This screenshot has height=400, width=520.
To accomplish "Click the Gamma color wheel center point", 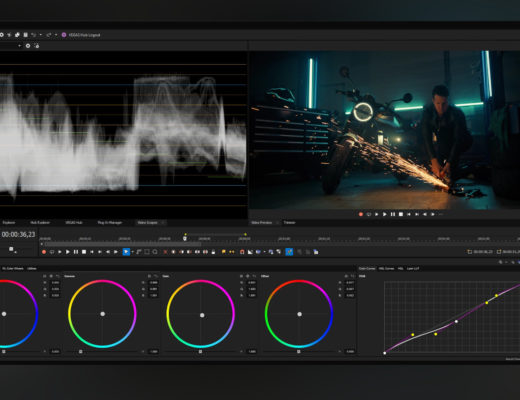I will (103, 314).
